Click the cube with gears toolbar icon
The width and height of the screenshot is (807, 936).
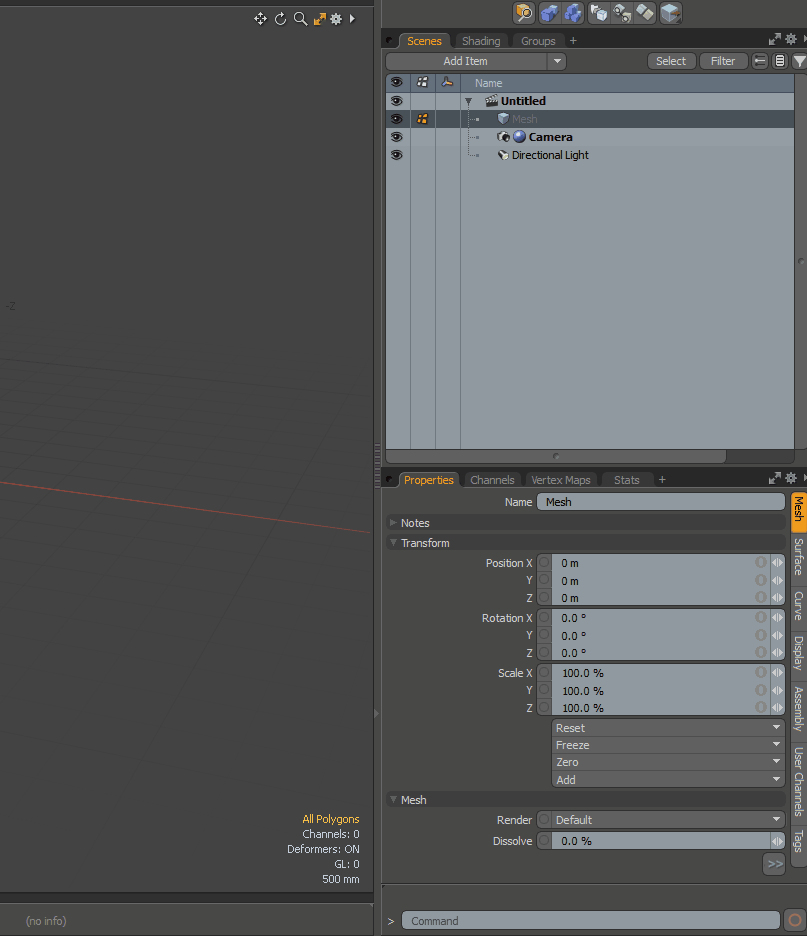(x=622, y=13)
